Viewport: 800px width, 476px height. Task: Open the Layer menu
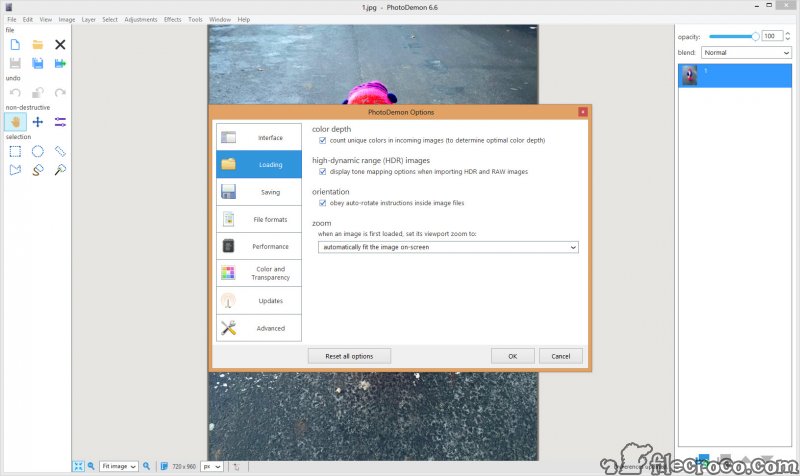click(x=89, y=19)
